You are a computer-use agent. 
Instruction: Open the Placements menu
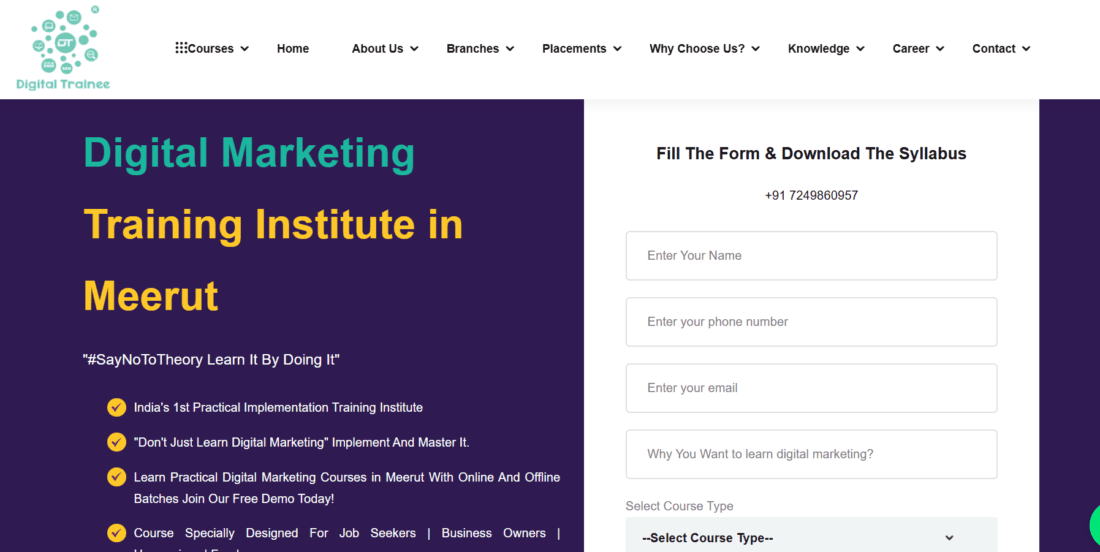point(574,49)
